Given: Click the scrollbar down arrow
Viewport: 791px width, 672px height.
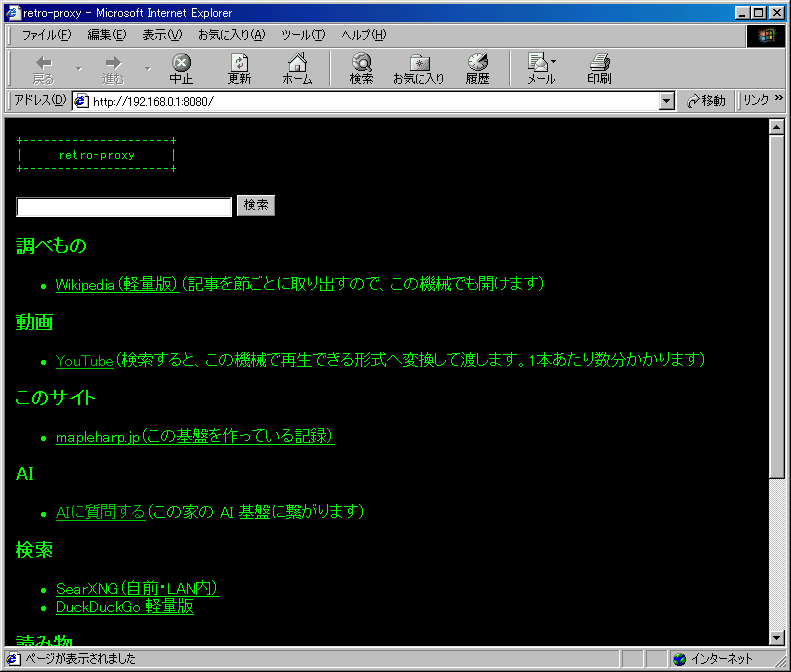Looking at the screenshot, I should [777, 638].
